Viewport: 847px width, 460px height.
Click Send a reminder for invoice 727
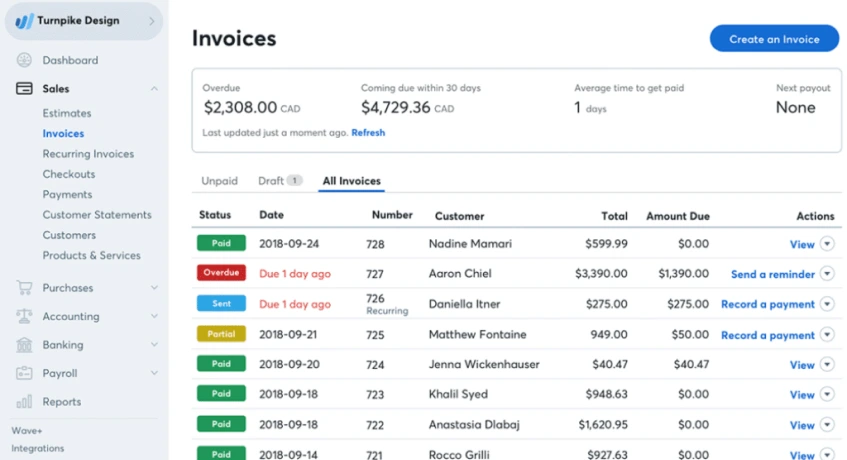[x=772, y=274]
